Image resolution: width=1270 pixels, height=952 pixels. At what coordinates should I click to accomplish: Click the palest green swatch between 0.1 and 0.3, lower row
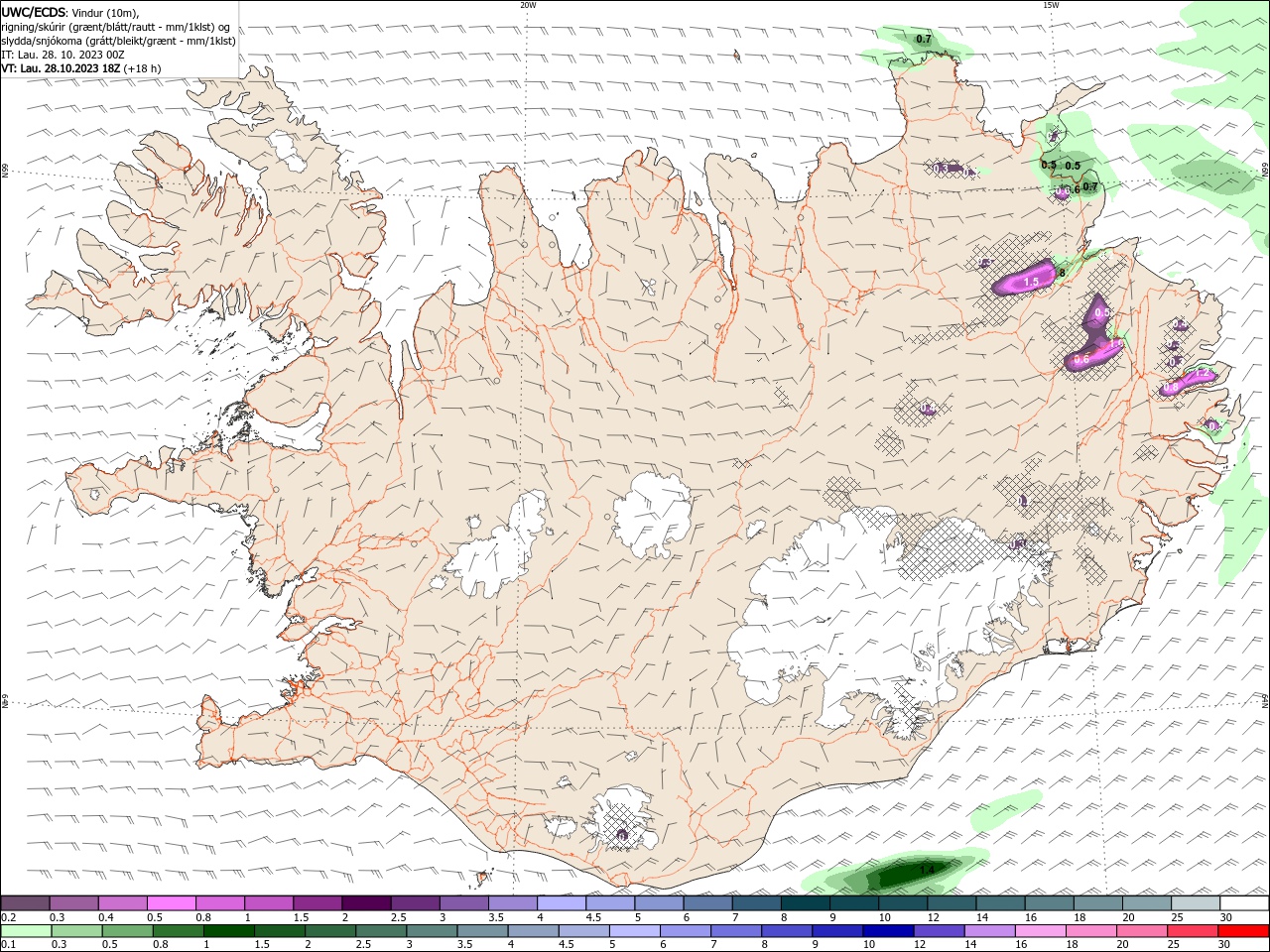26,931
